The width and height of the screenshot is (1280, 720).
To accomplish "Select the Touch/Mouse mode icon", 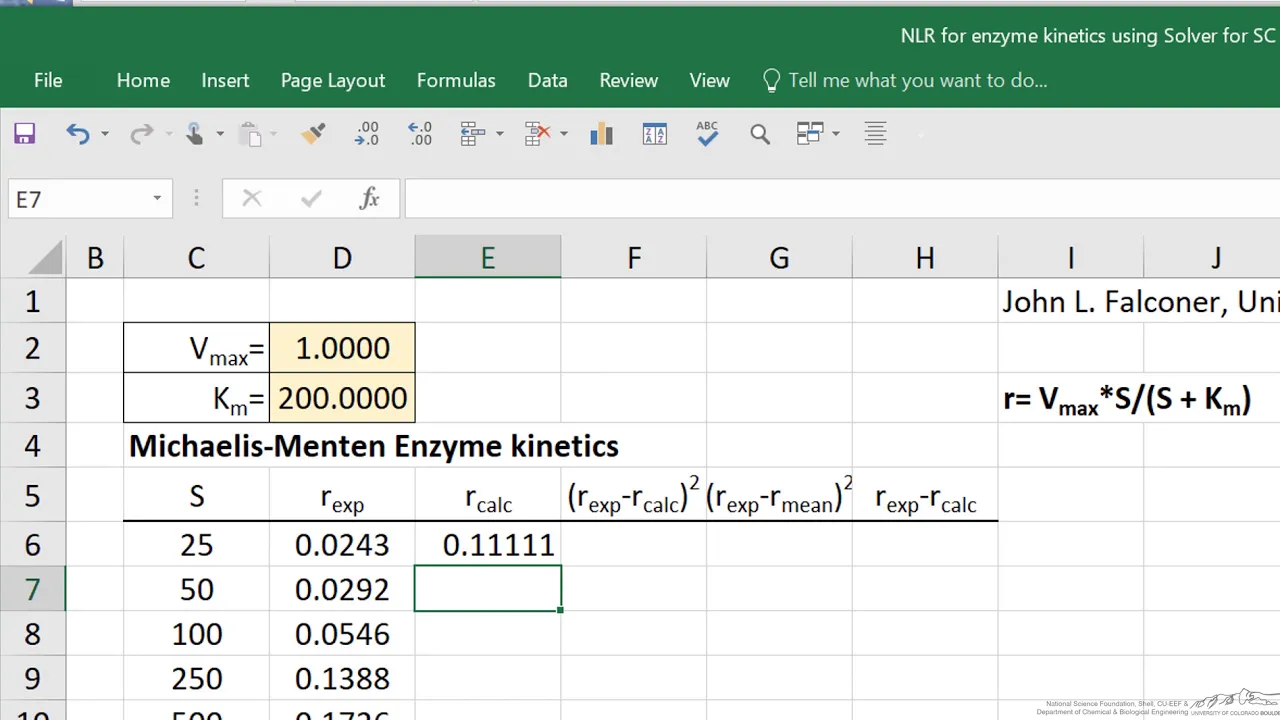I will pyautogui.click(x=194, y=134).
